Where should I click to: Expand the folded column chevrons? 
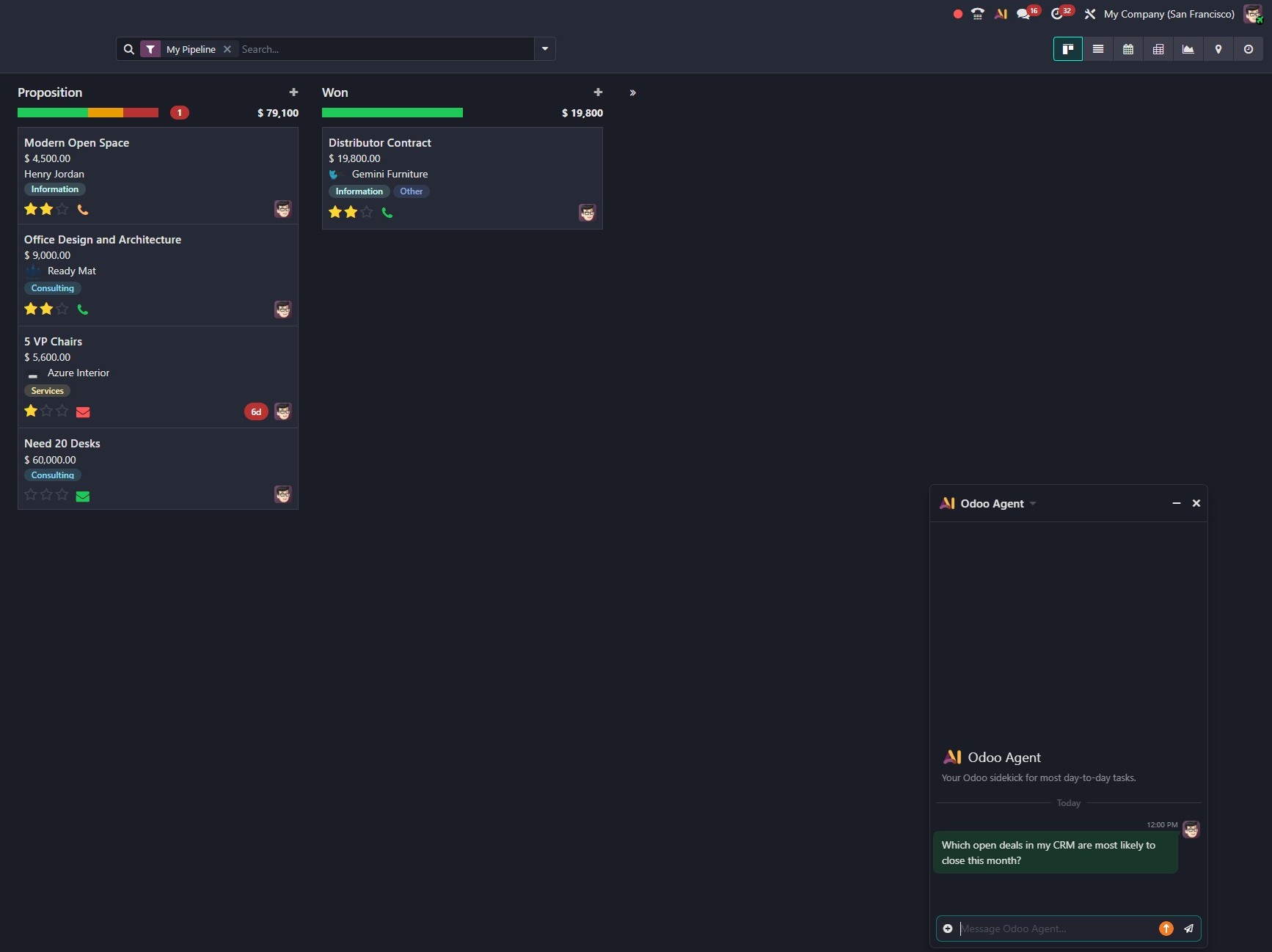point(632,93)
